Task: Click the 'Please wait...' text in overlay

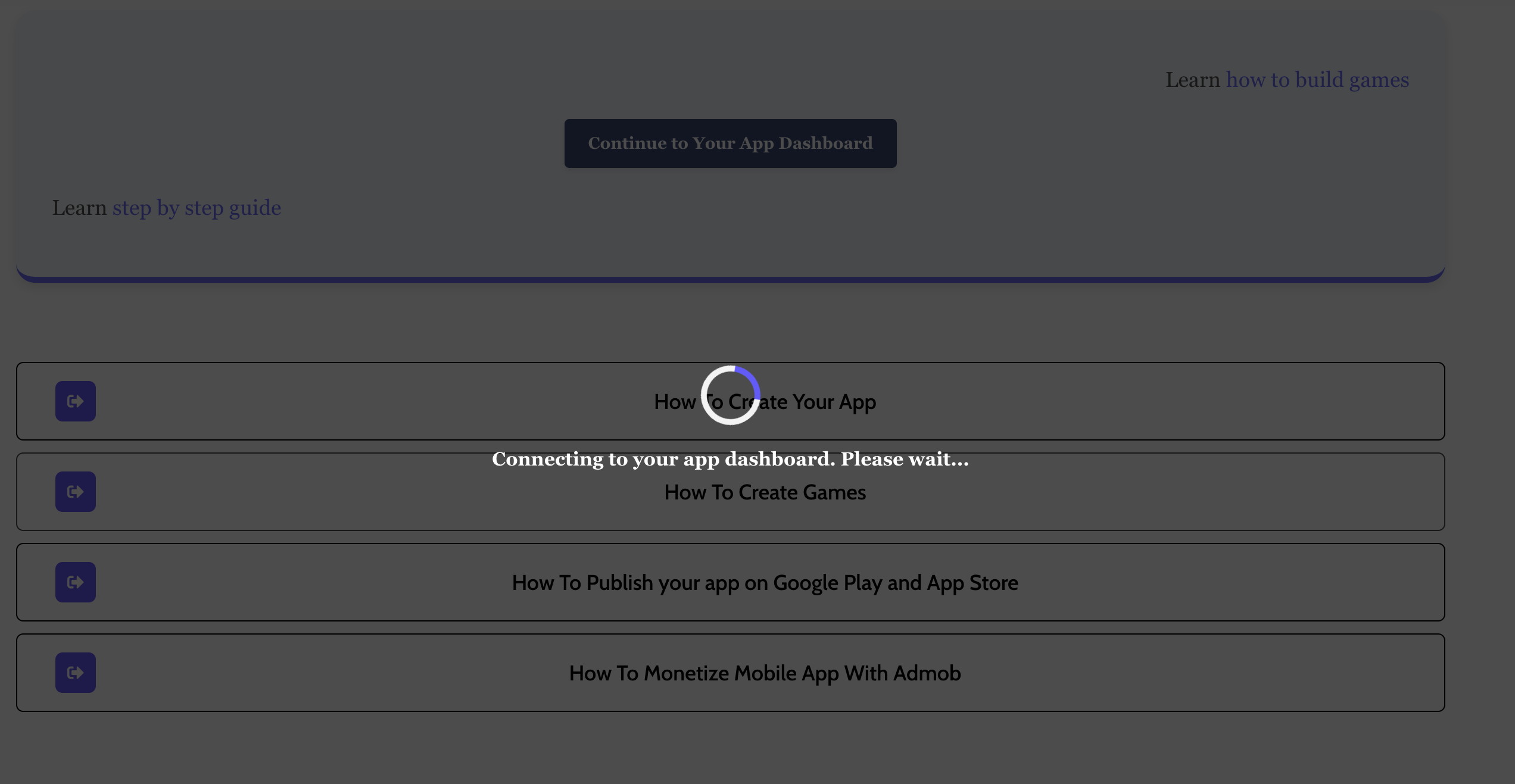Action: point(905,459)
